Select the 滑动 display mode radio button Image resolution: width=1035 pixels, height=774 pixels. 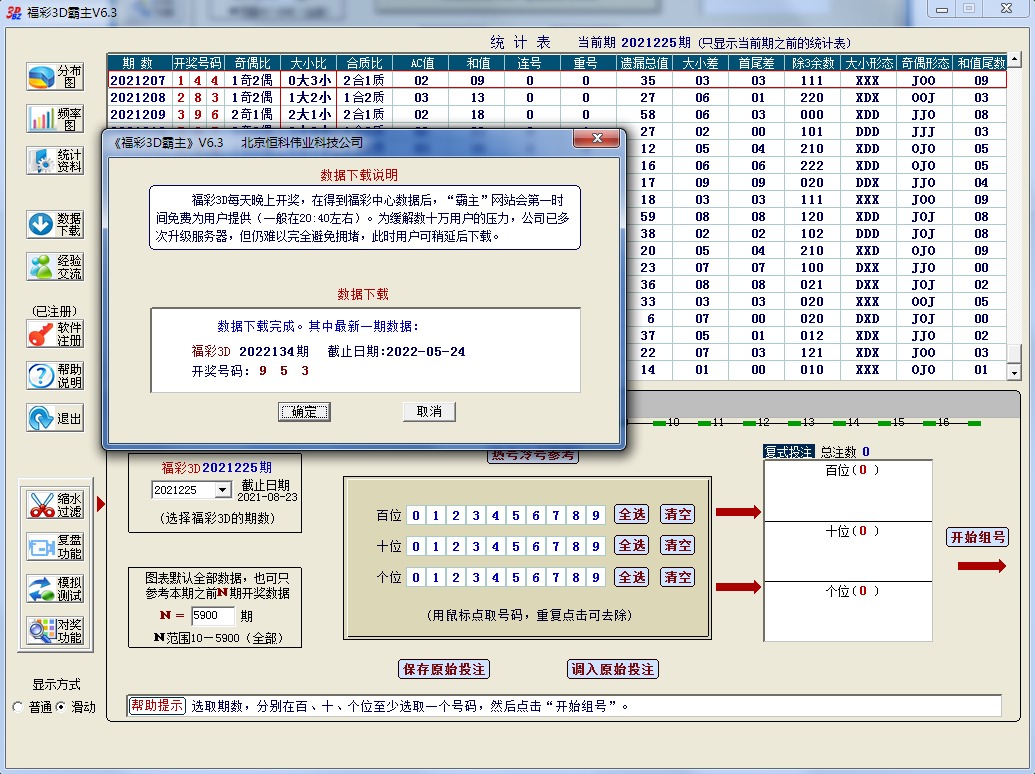click(x=60, y=707)
